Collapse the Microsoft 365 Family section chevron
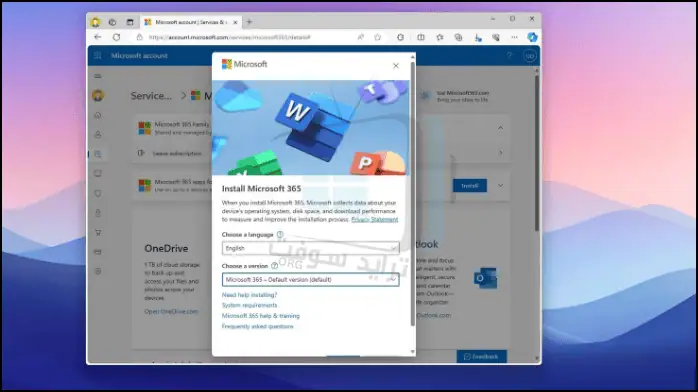Viewport: 698px width, 392px height. pos(500,128)
